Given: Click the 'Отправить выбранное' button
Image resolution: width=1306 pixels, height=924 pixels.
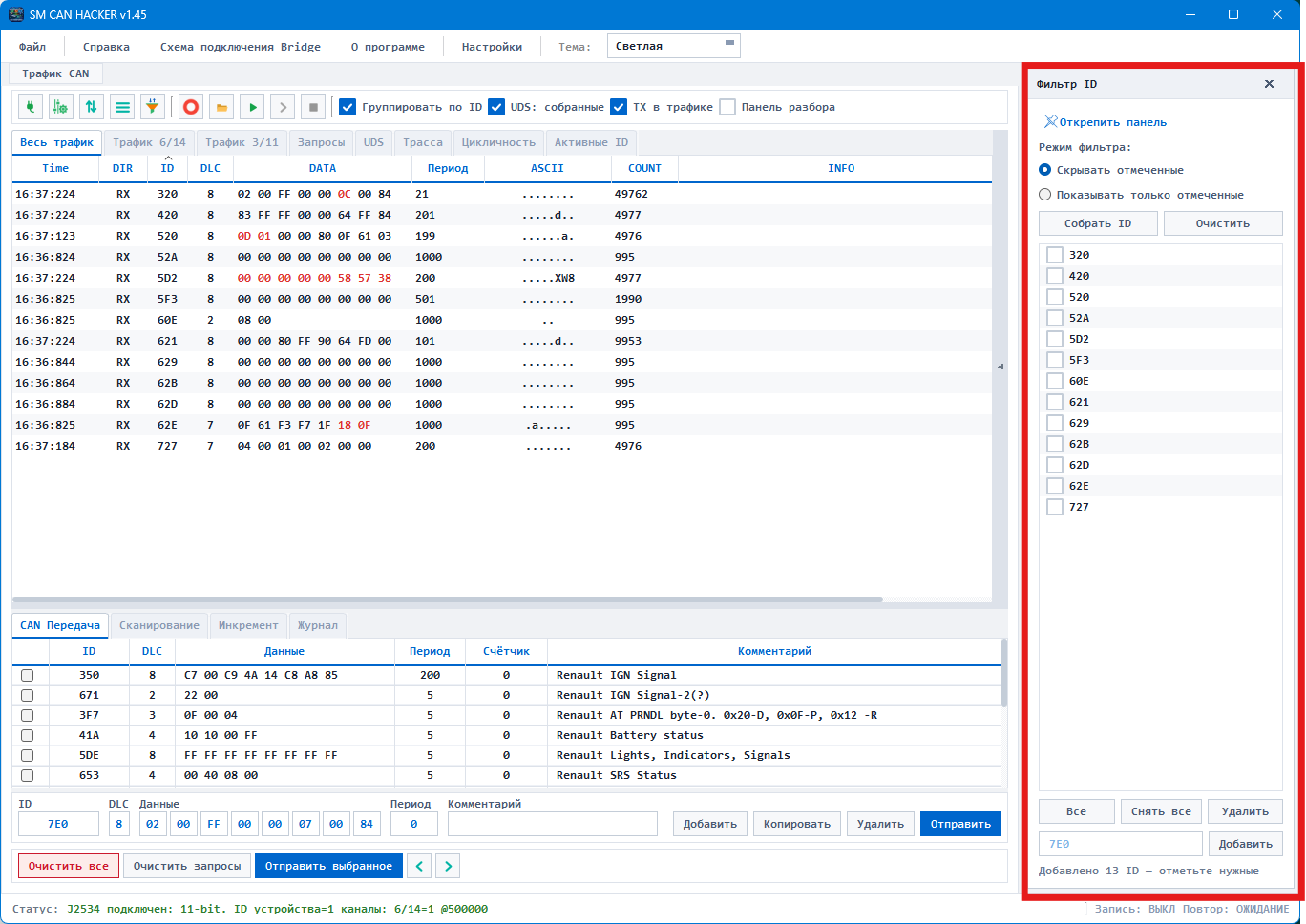Looking at the screenshot, I should pyautogui.click(x=328, y=866).
